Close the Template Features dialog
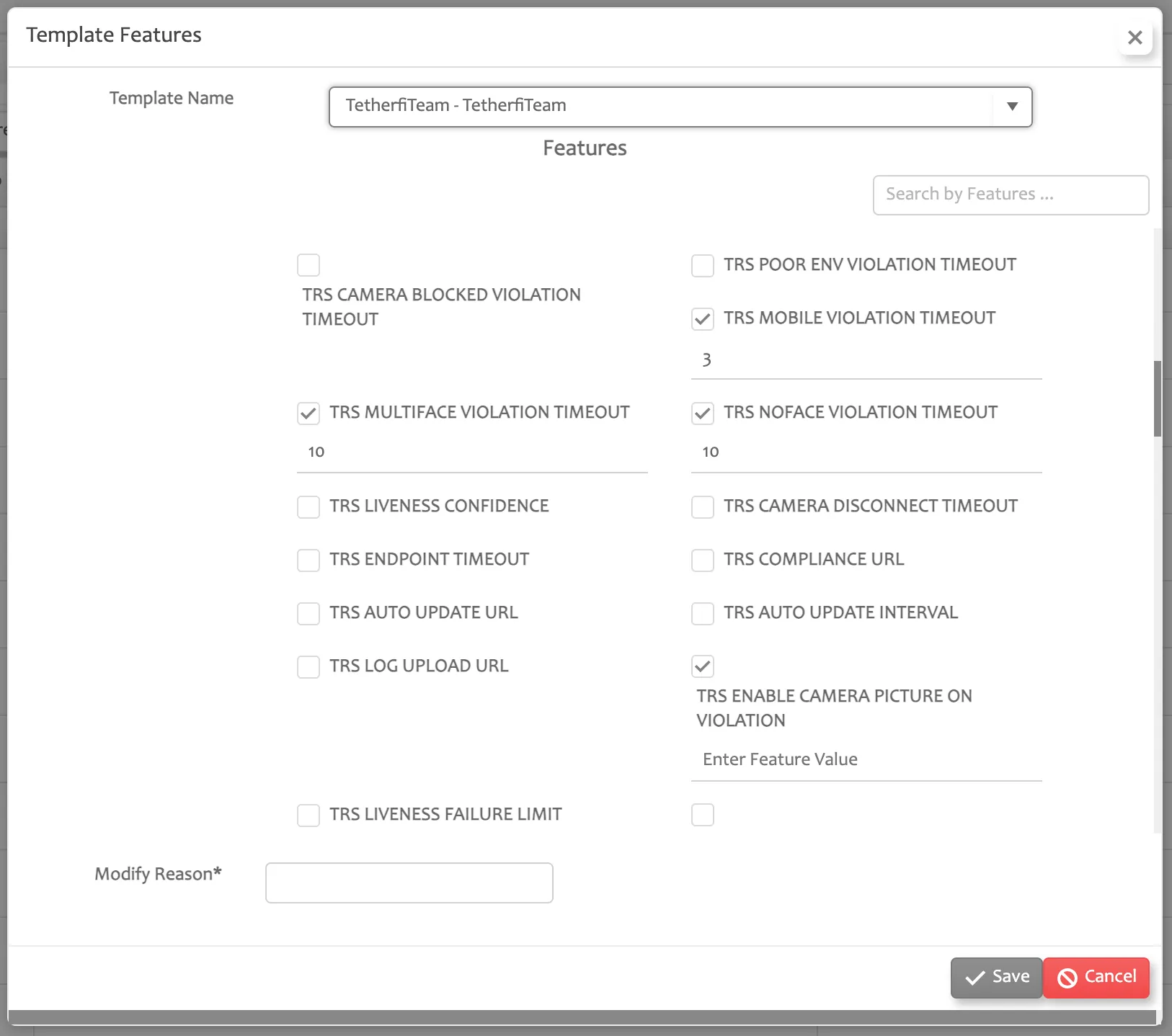 tap(1135, 37)
